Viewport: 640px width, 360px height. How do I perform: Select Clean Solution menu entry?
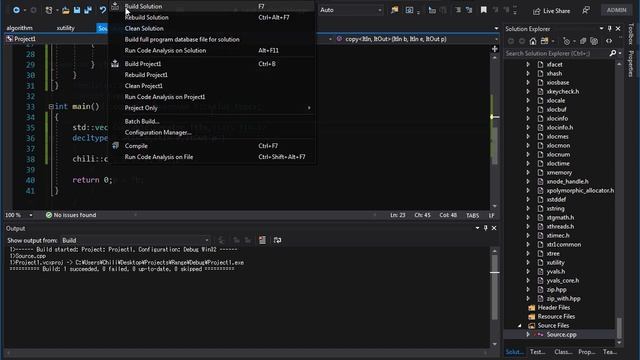pos(212,29)
